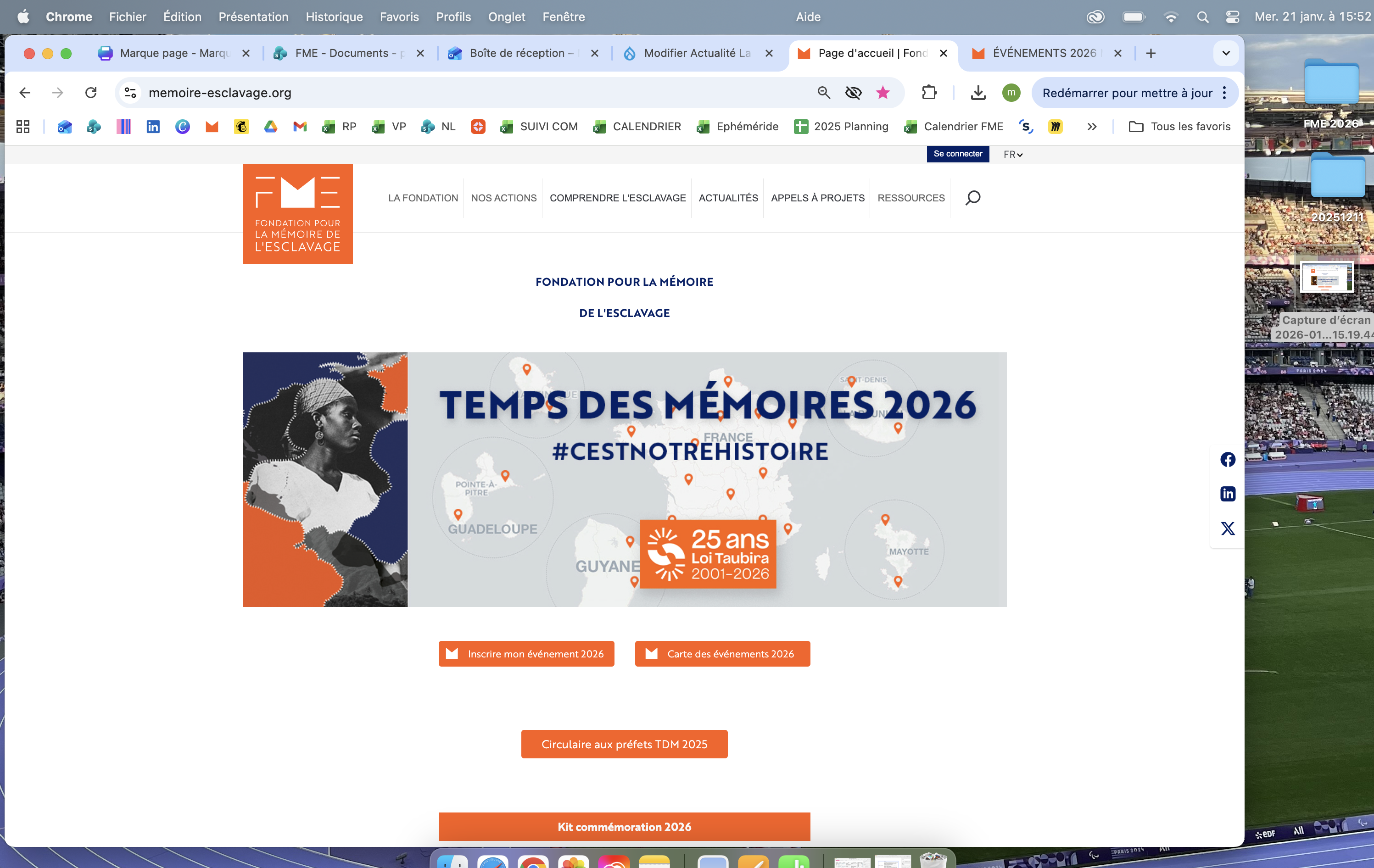The image size is (1374, 868).
Task: Reload the current page
Action: pyautogui.click(x=91, y=92)
